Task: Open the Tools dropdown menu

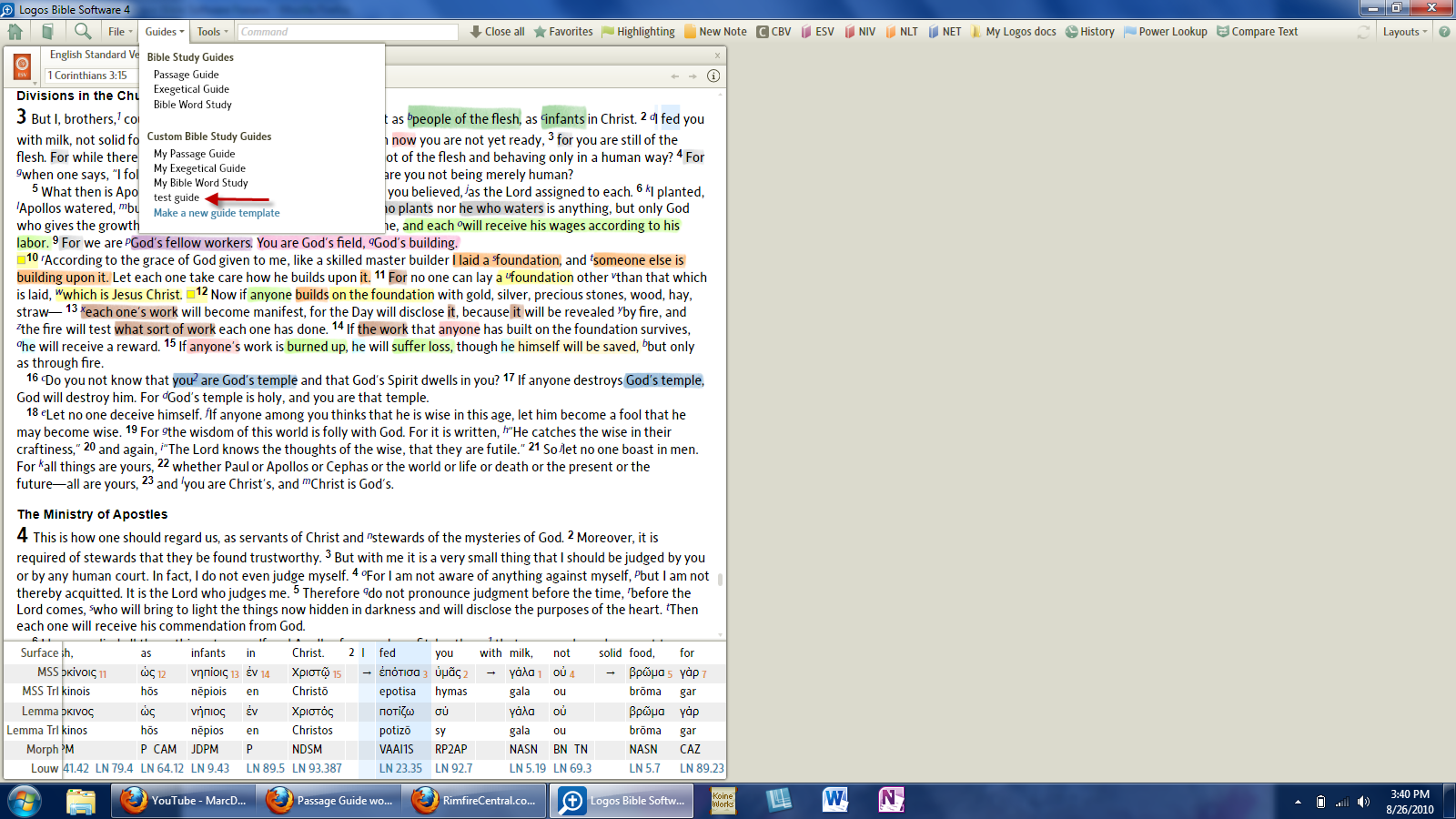Action: [213, 32]
